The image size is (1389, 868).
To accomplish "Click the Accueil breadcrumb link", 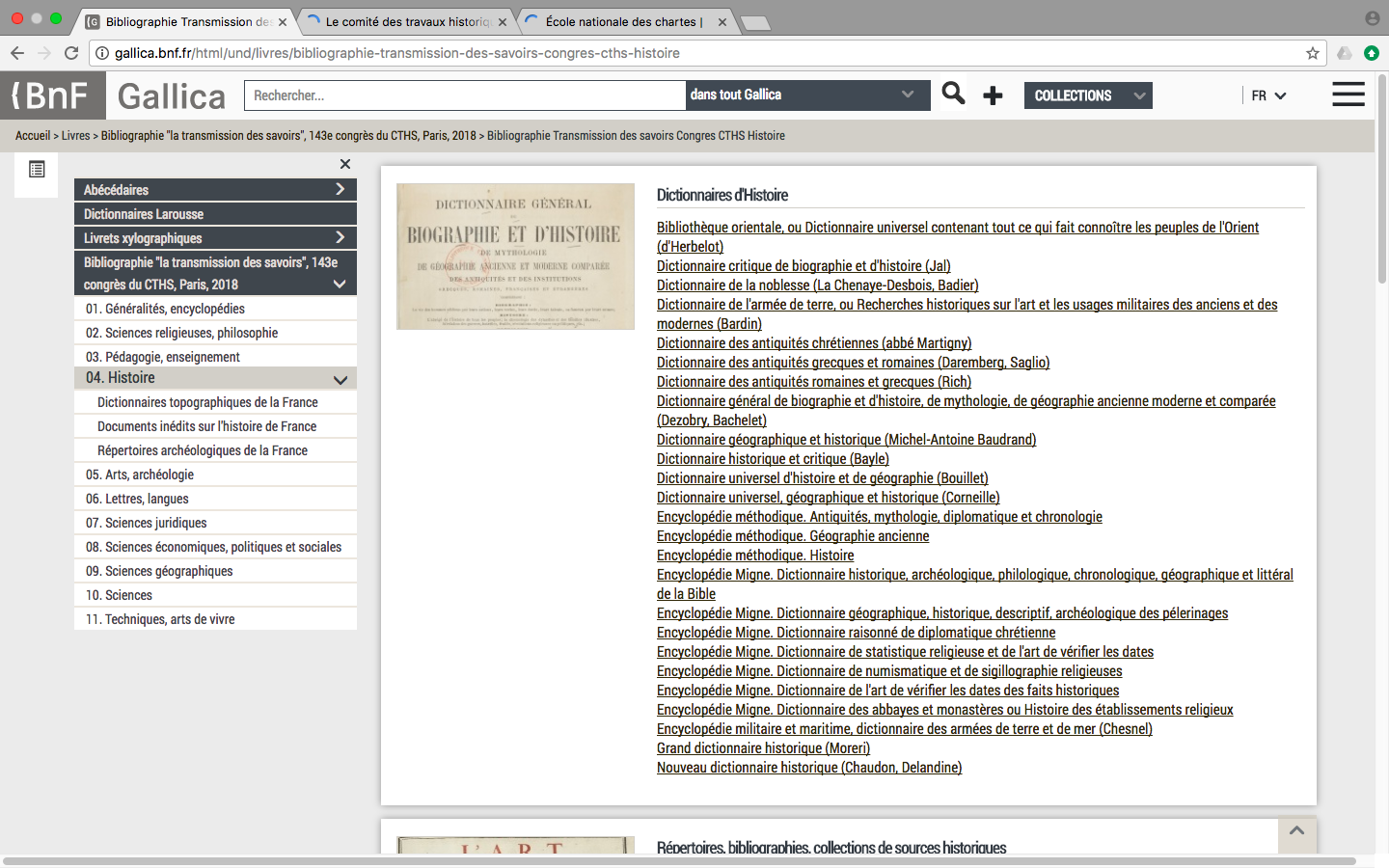I will pos(33,136).
